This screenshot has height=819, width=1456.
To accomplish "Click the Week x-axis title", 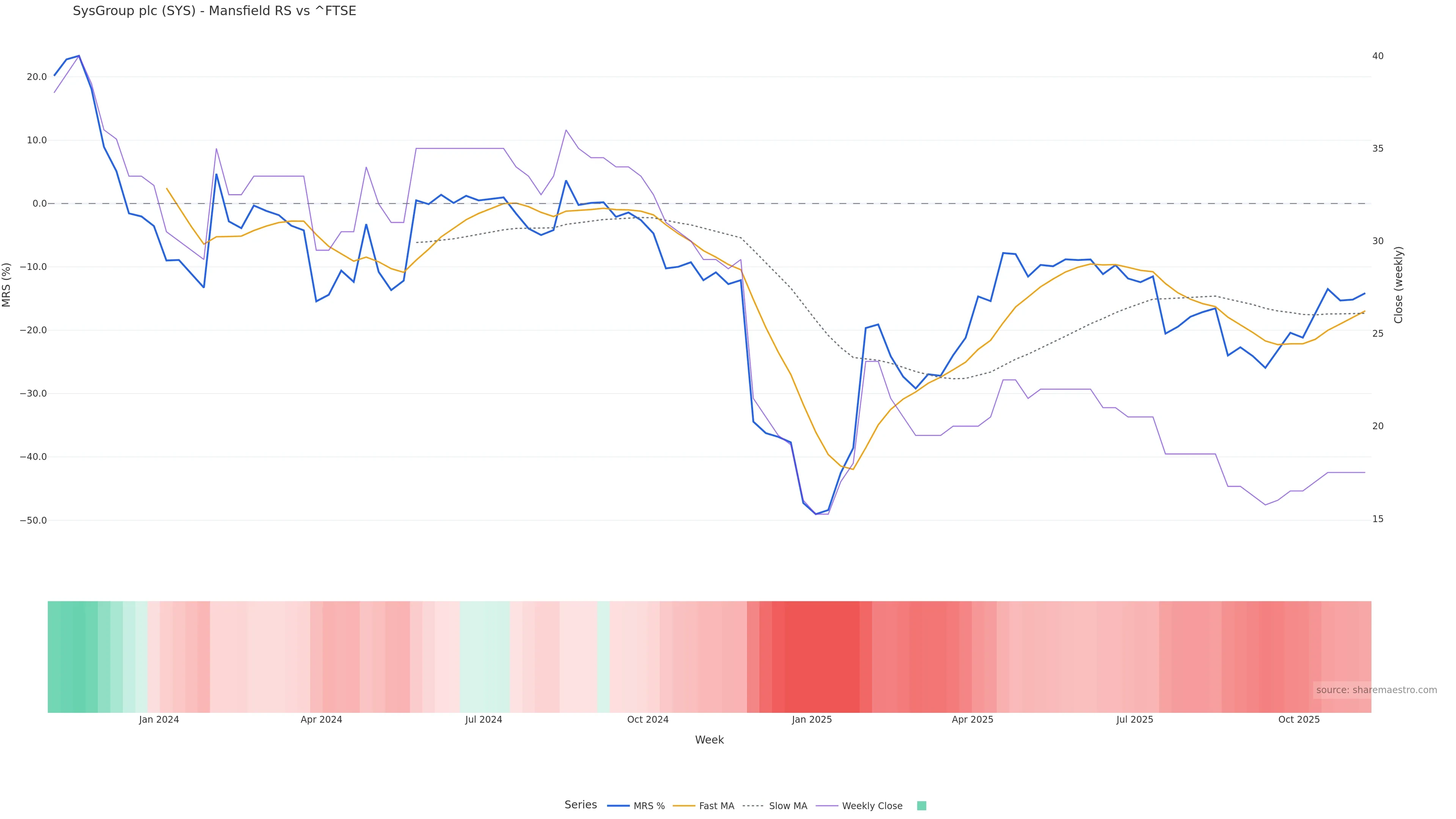I will tap(709, 740).
